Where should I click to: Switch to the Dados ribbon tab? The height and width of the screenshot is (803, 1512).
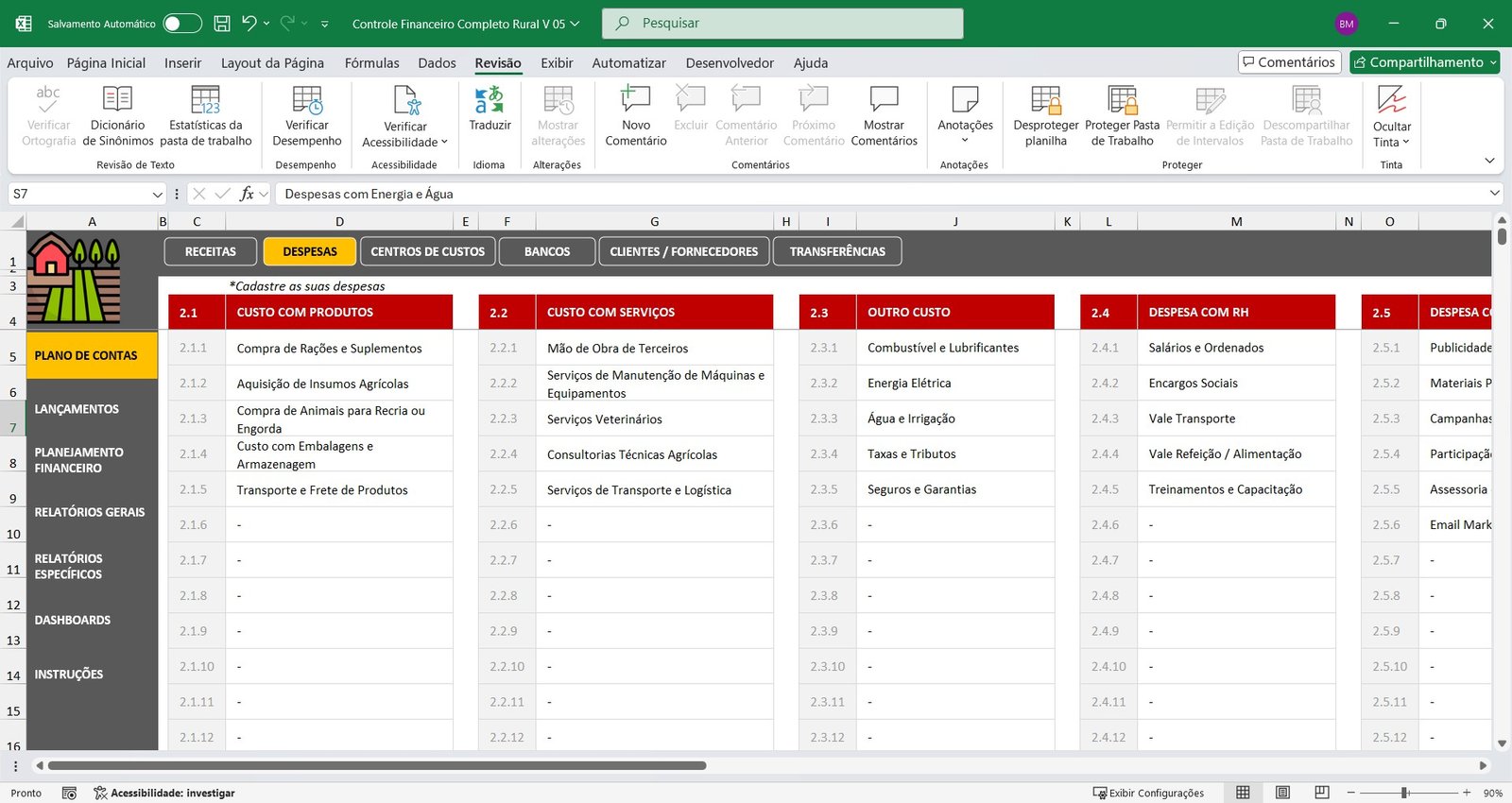[x=437, y=63]
